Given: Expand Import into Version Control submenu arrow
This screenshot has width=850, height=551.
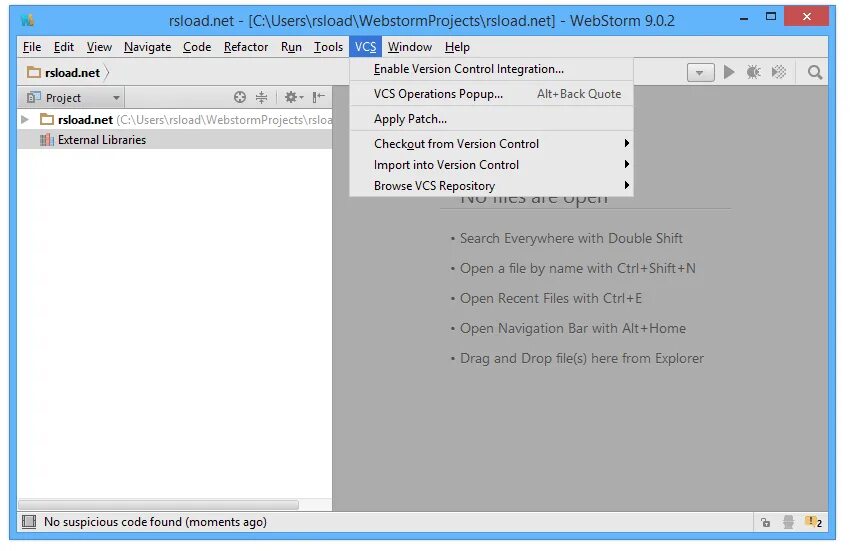Looking at the screenshot, I should [x=626, y=164].
